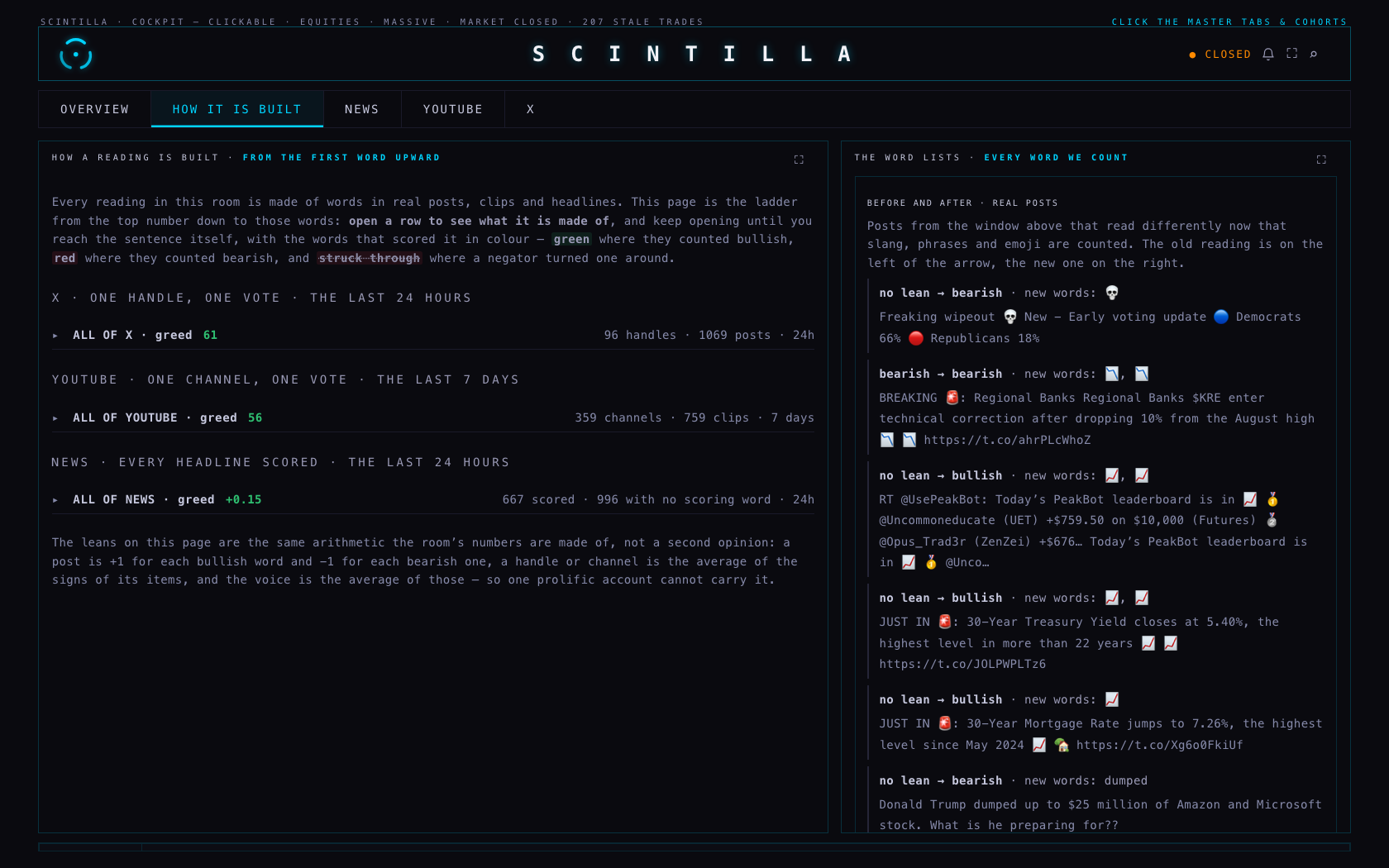Click the '30-Year Mortgage Rate' post
Screen dimensions: 1389x868
[x=1100, y=734]
